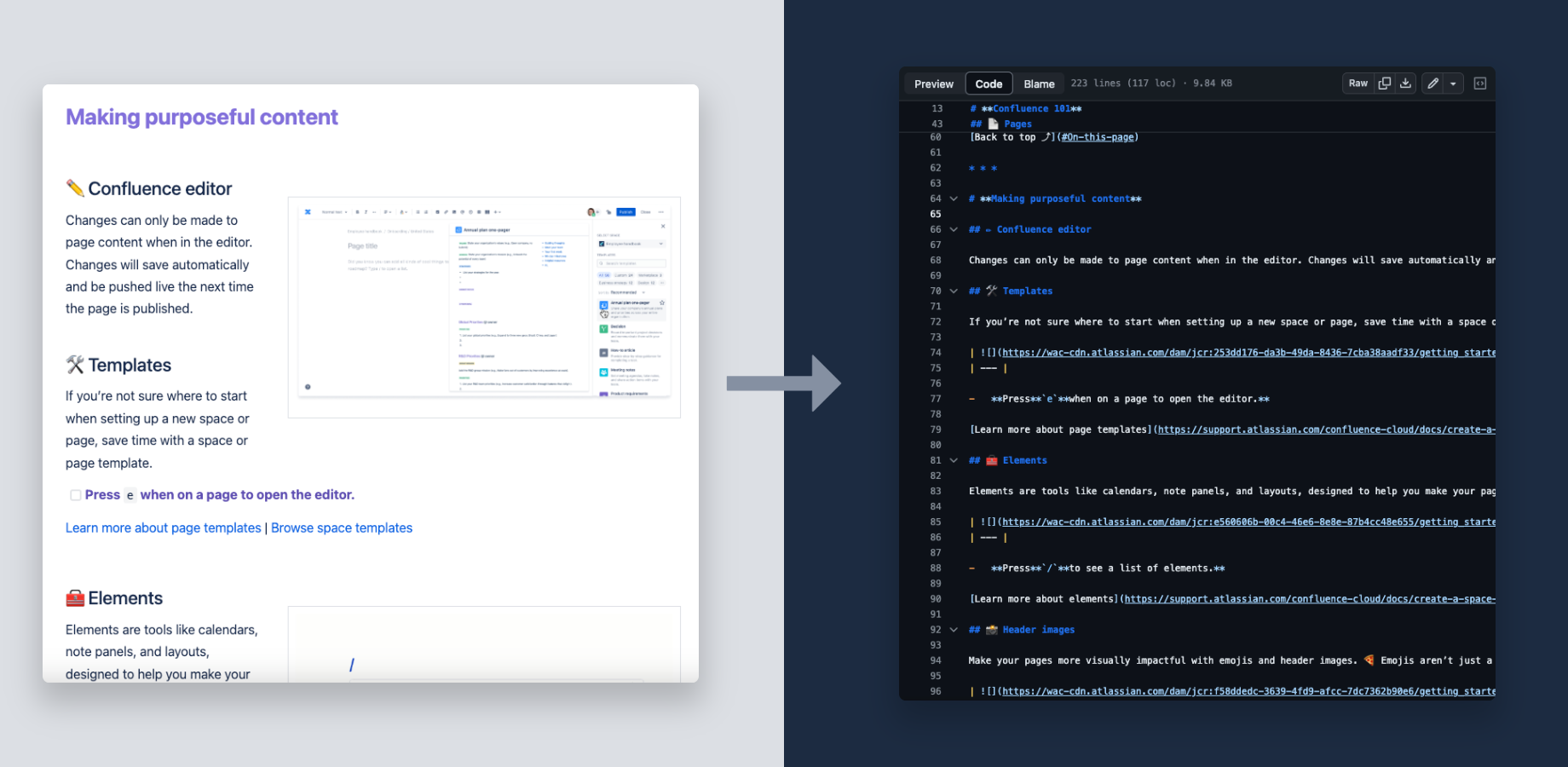Click the '223 lines (117 loc)' file info

point(1123,83)
